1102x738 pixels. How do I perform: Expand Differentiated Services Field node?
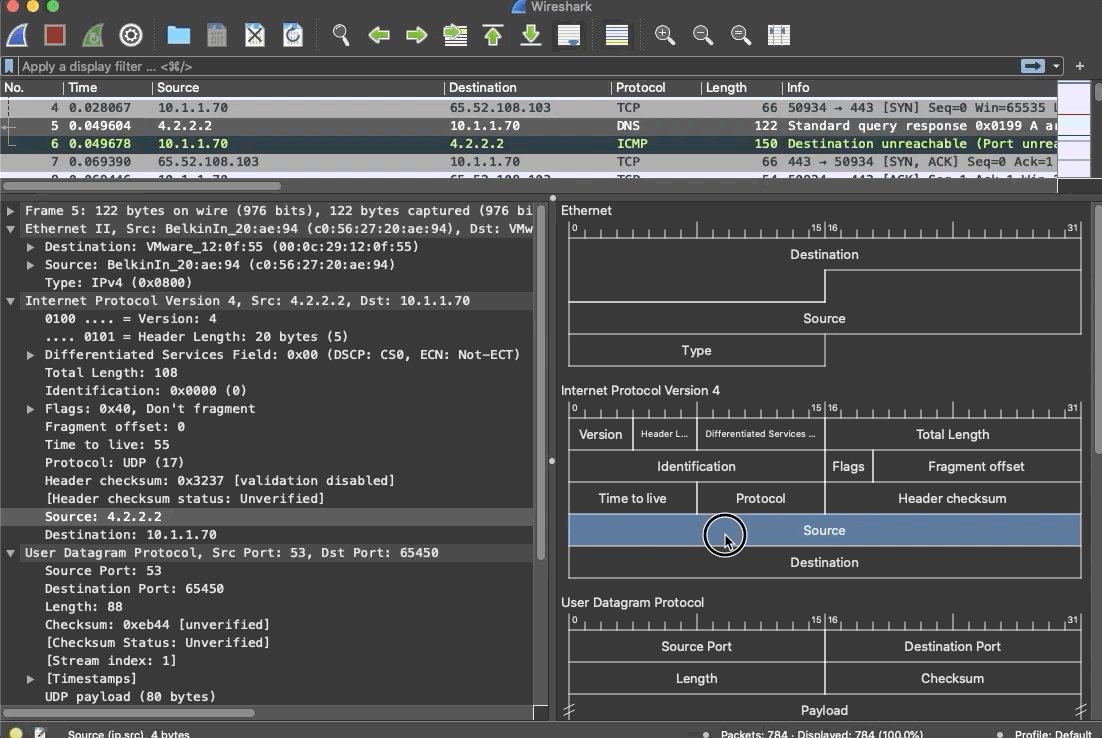tap(30, 355)
